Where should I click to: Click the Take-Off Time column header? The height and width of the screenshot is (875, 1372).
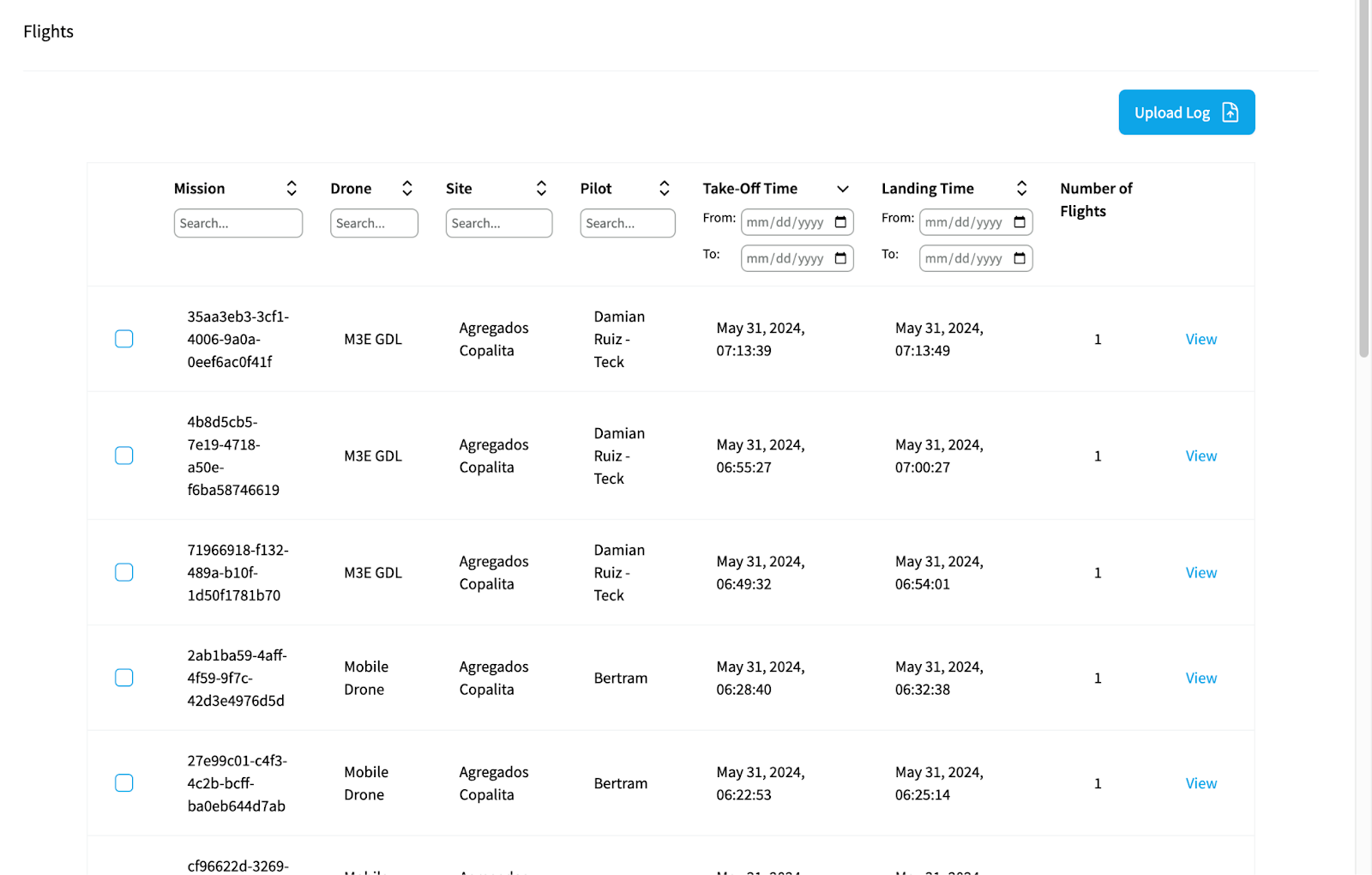pyautogui.click(x=750, y=189)
